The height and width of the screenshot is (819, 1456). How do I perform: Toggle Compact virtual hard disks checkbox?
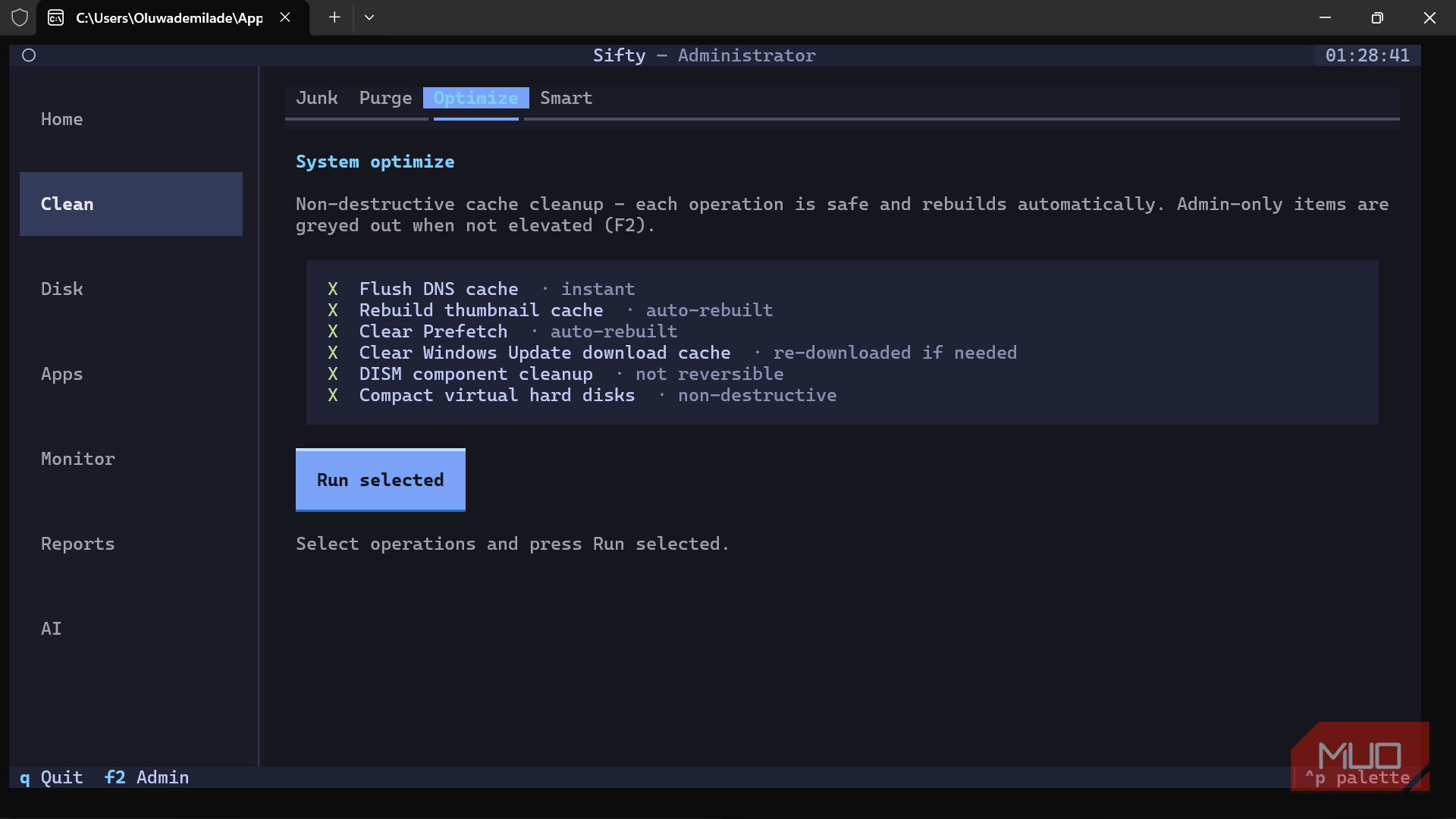coord(333,395)
